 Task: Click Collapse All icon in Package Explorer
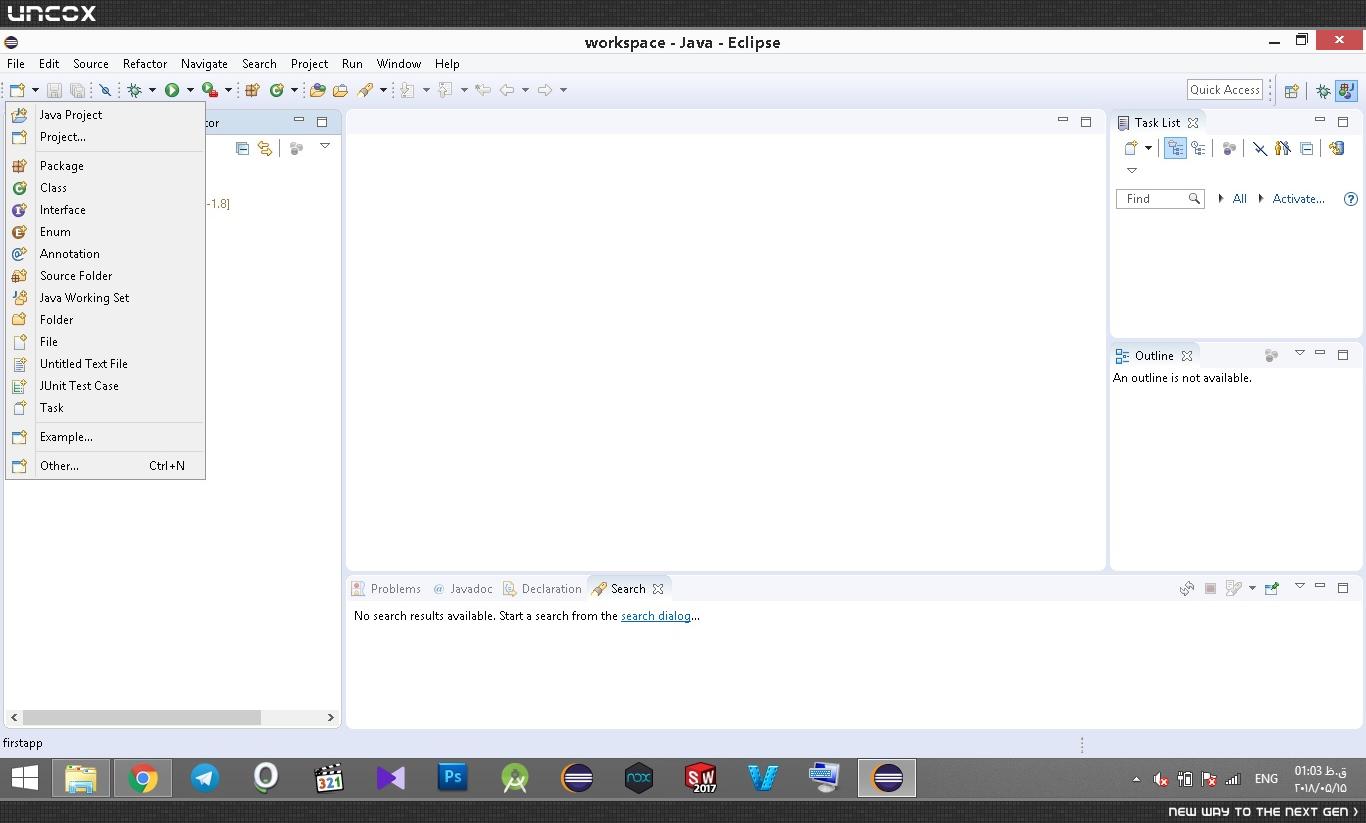point(242,148)
